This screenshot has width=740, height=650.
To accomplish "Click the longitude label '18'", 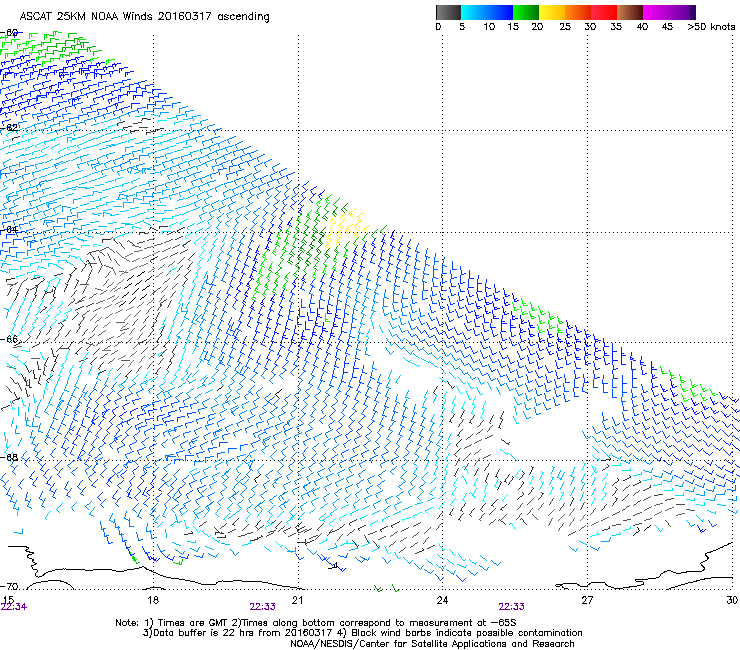I will coord(153,600).
